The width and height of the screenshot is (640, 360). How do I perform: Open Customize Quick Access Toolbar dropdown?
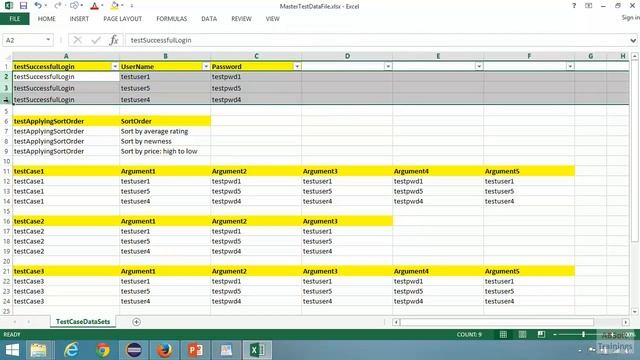point(131,6)
